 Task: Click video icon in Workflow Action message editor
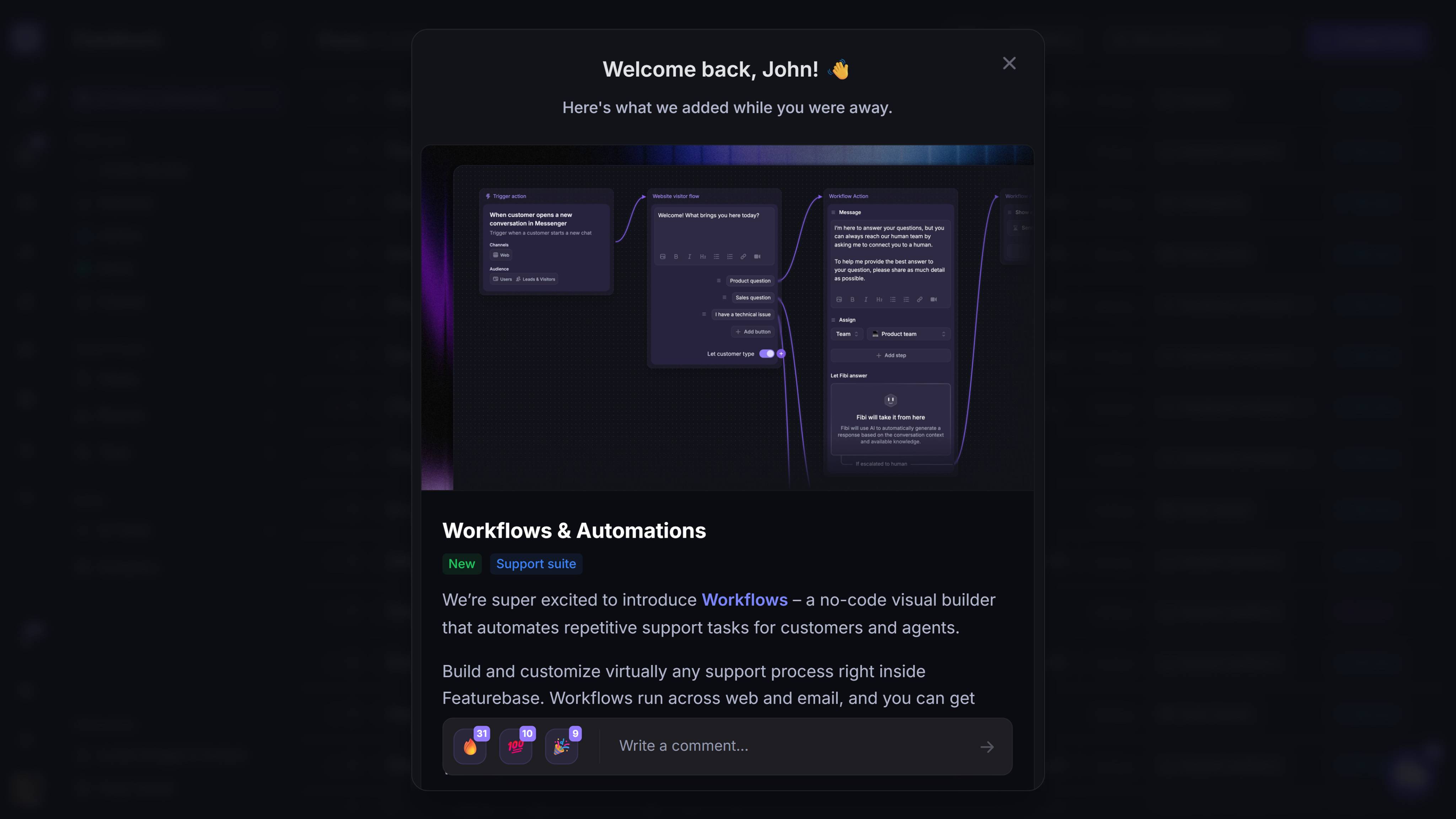tap(934, 300)
